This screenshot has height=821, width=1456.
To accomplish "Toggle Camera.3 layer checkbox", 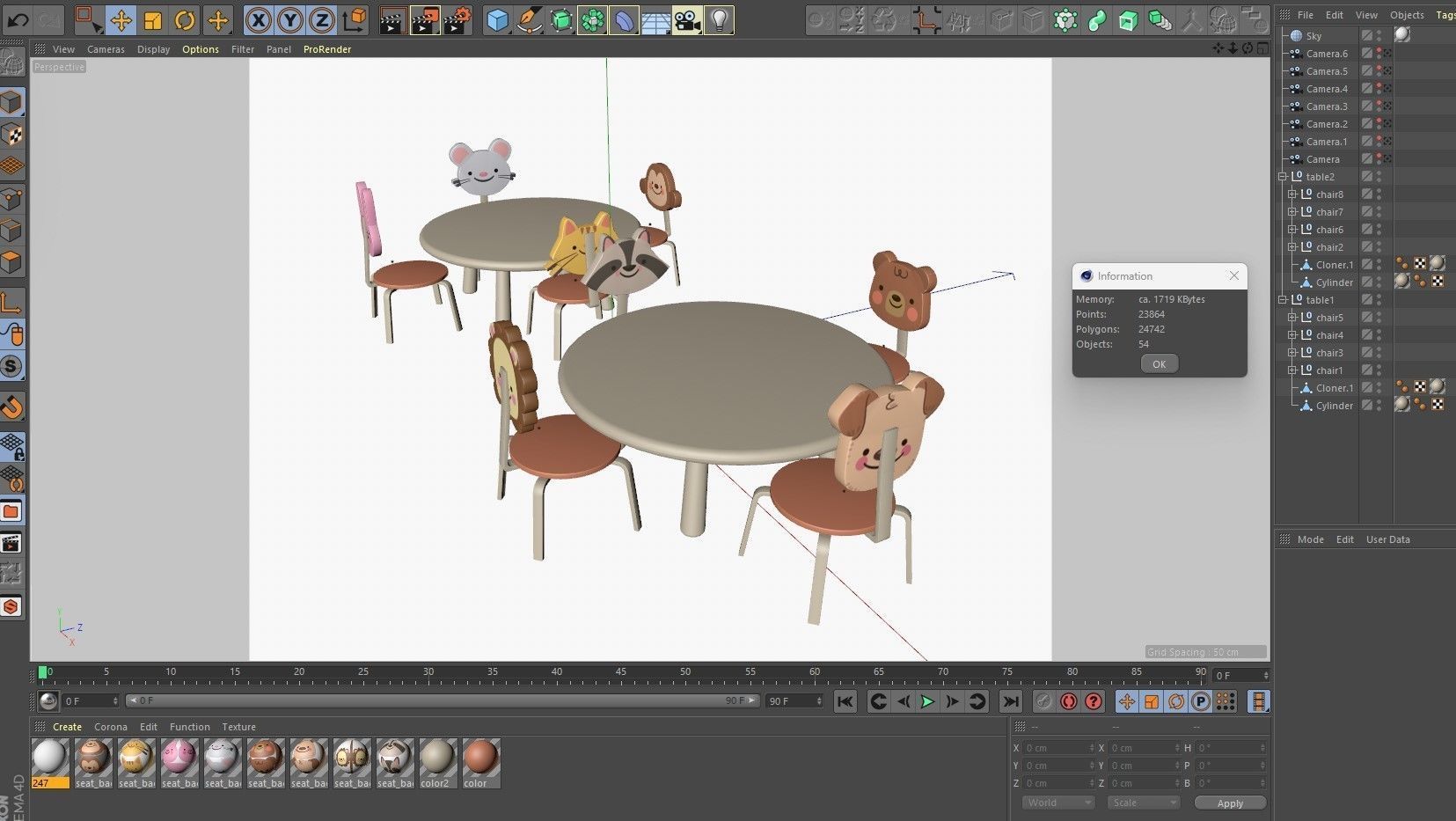I will (x=1367, y=106).
